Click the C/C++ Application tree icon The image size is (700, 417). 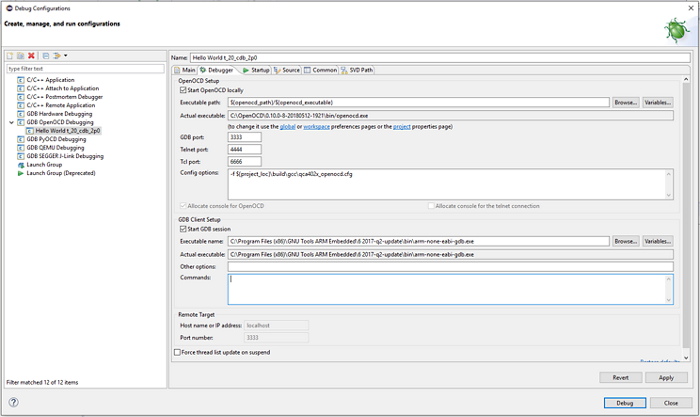21,80
